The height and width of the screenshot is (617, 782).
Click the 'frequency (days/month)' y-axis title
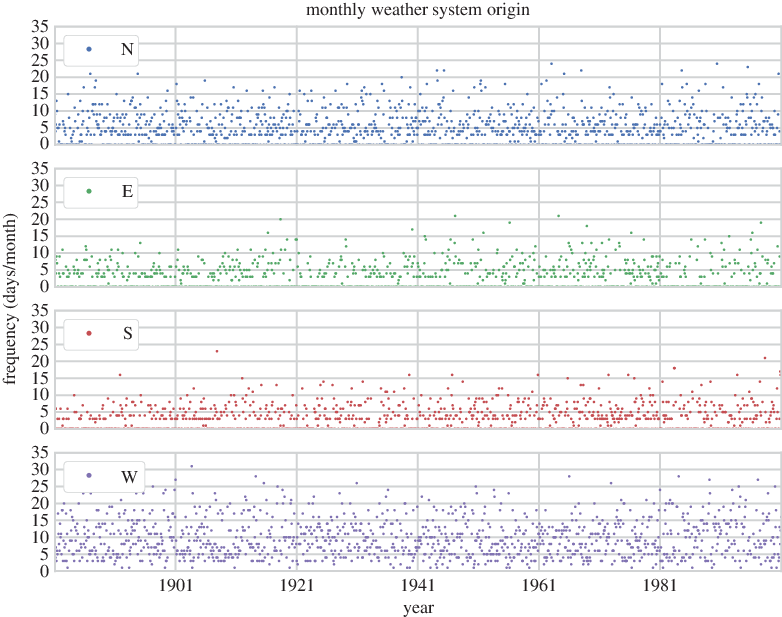click(x=10, y=298)
